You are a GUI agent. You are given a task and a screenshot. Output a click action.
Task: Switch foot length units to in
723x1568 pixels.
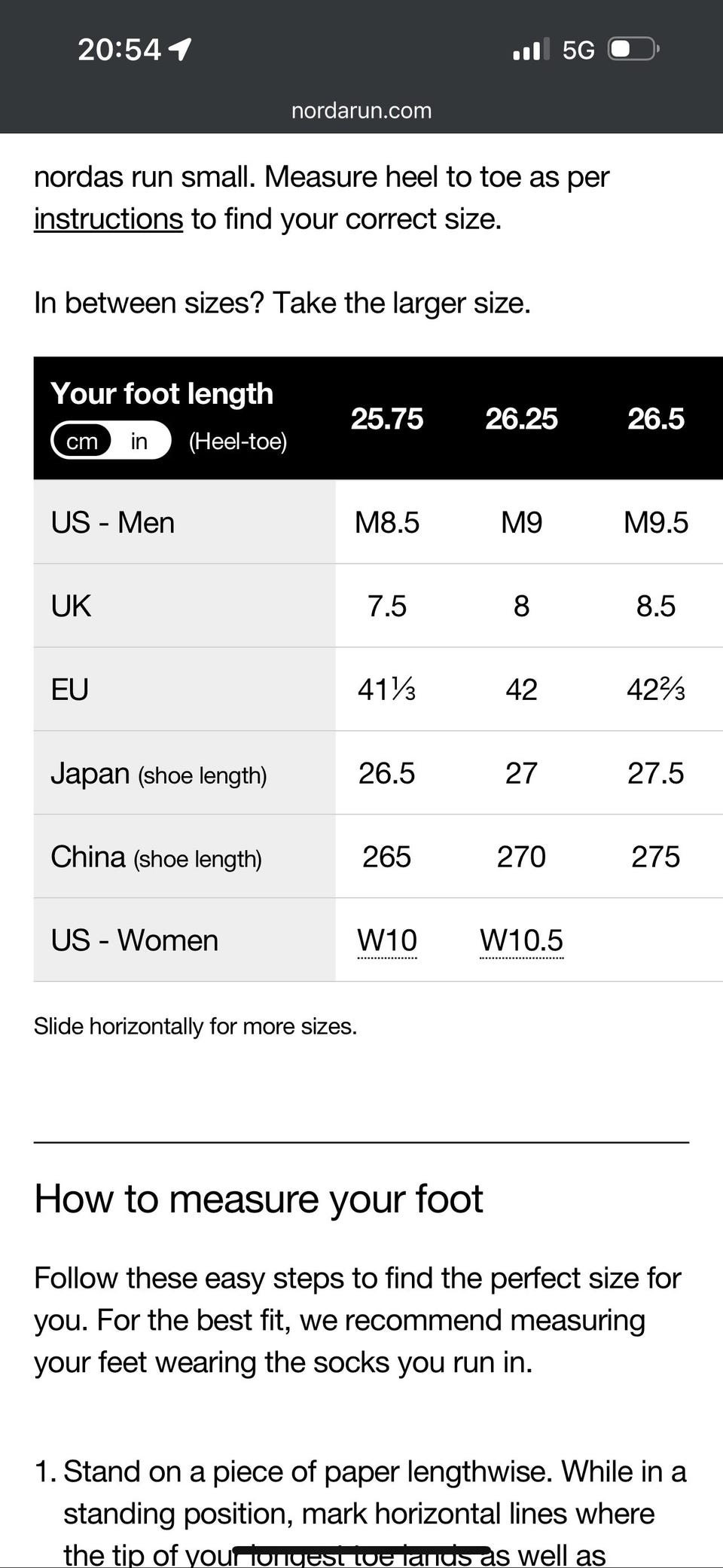click(139, 441)
